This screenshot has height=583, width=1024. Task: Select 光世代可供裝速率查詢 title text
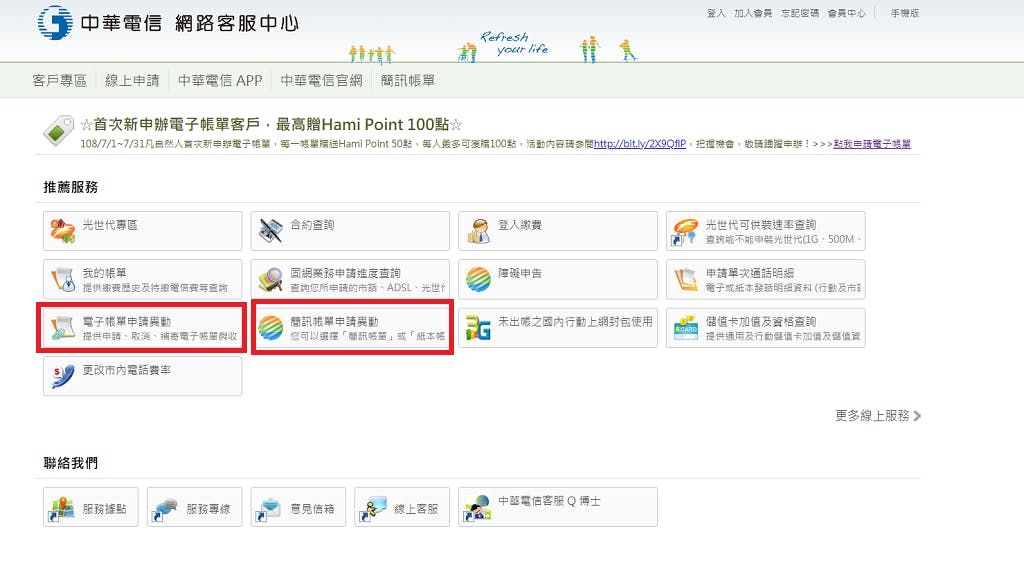pos(761,225)
